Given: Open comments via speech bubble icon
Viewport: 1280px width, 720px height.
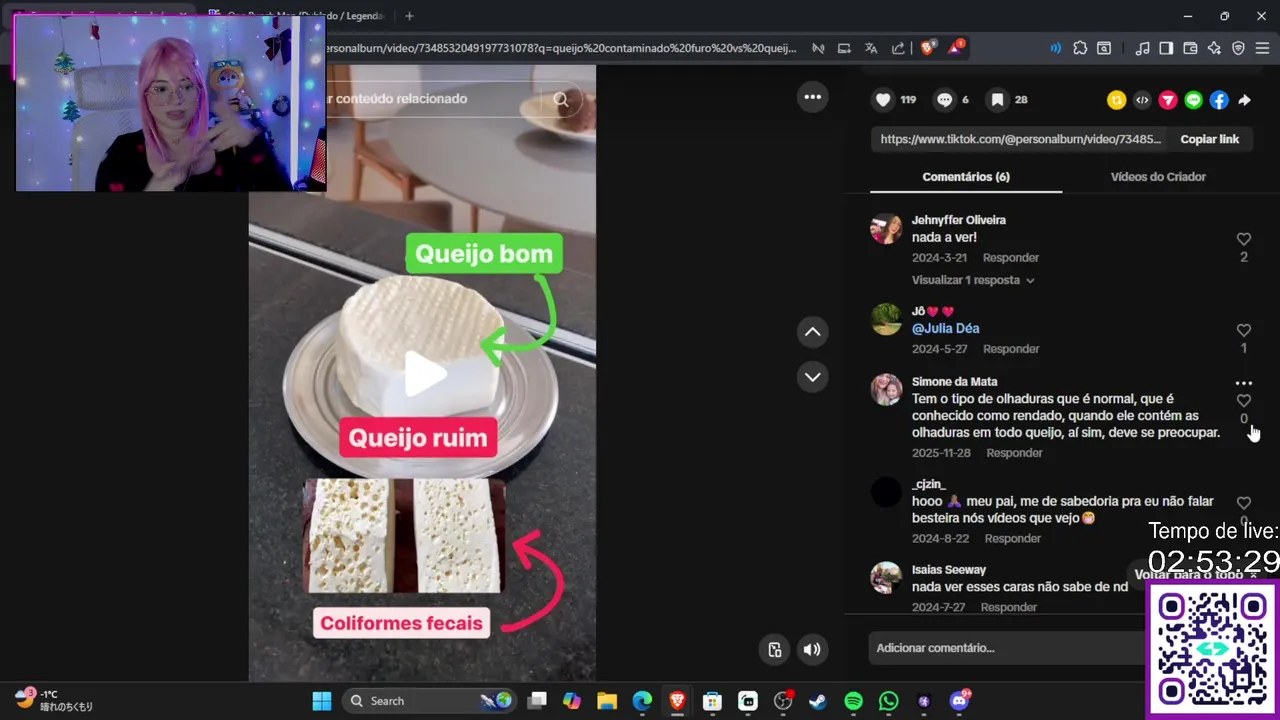Looking at the screenshot, I should click(x=945, y=100).
